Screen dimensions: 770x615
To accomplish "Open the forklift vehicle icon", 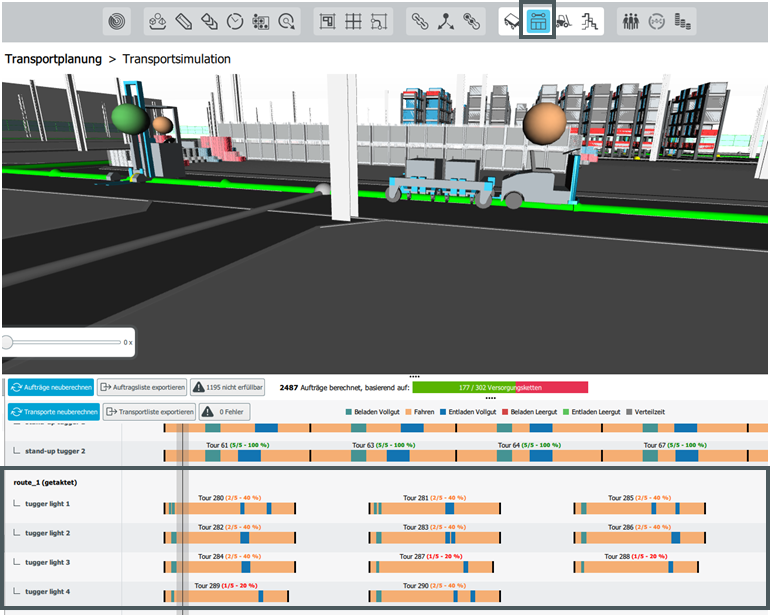I will click(x=564, y=22).
